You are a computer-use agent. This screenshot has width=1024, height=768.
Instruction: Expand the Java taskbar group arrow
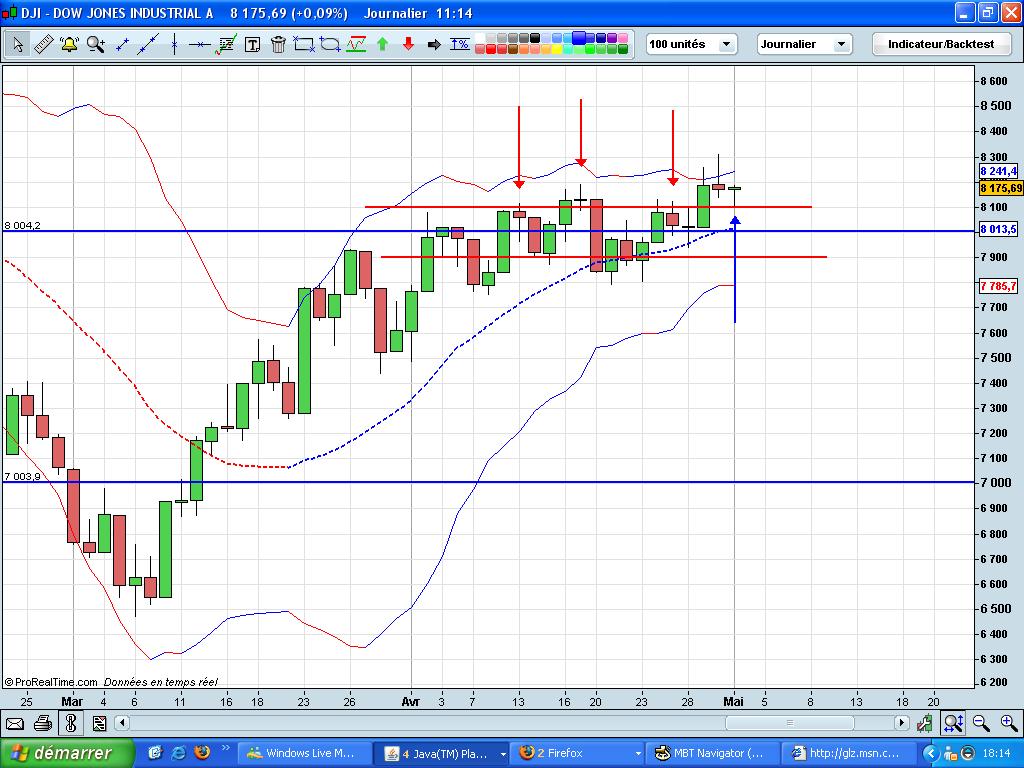pos(502,754)
